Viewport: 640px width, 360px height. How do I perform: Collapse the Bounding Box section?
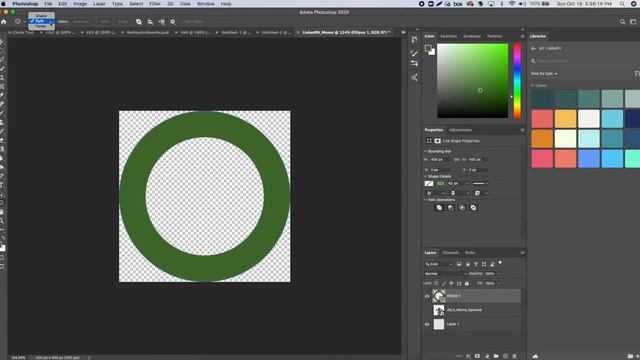click(x=425, y=151)
